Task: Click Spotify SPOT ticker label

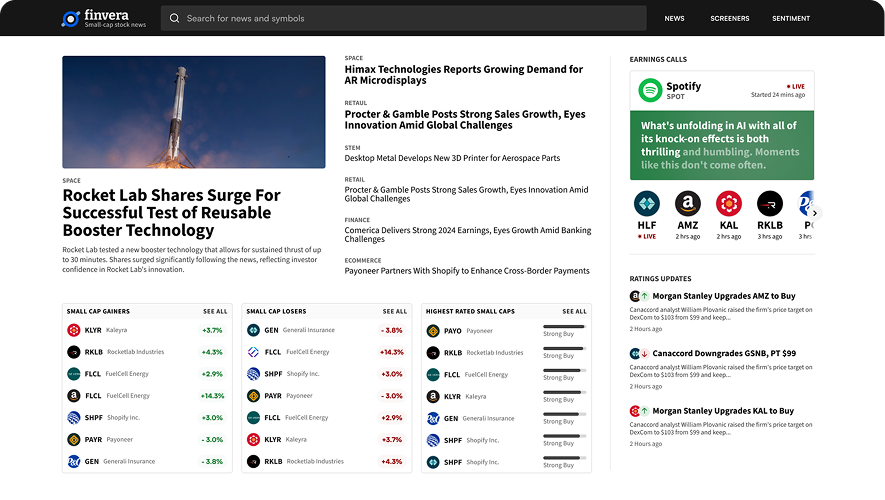Action: [x=675, y=97]
